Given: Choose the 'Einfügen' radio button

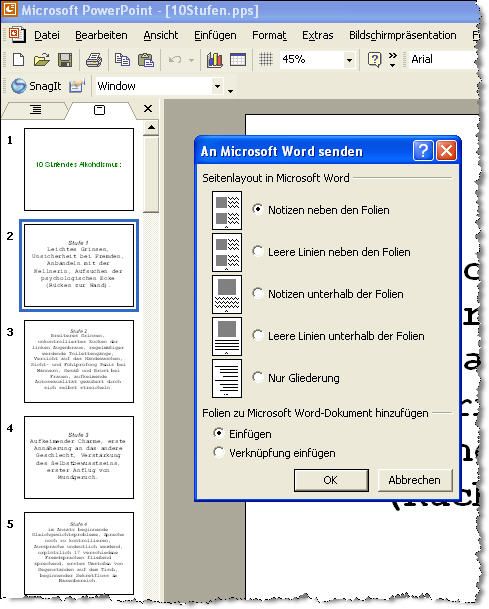Looking at the screenshot, I should coord(219,433).
